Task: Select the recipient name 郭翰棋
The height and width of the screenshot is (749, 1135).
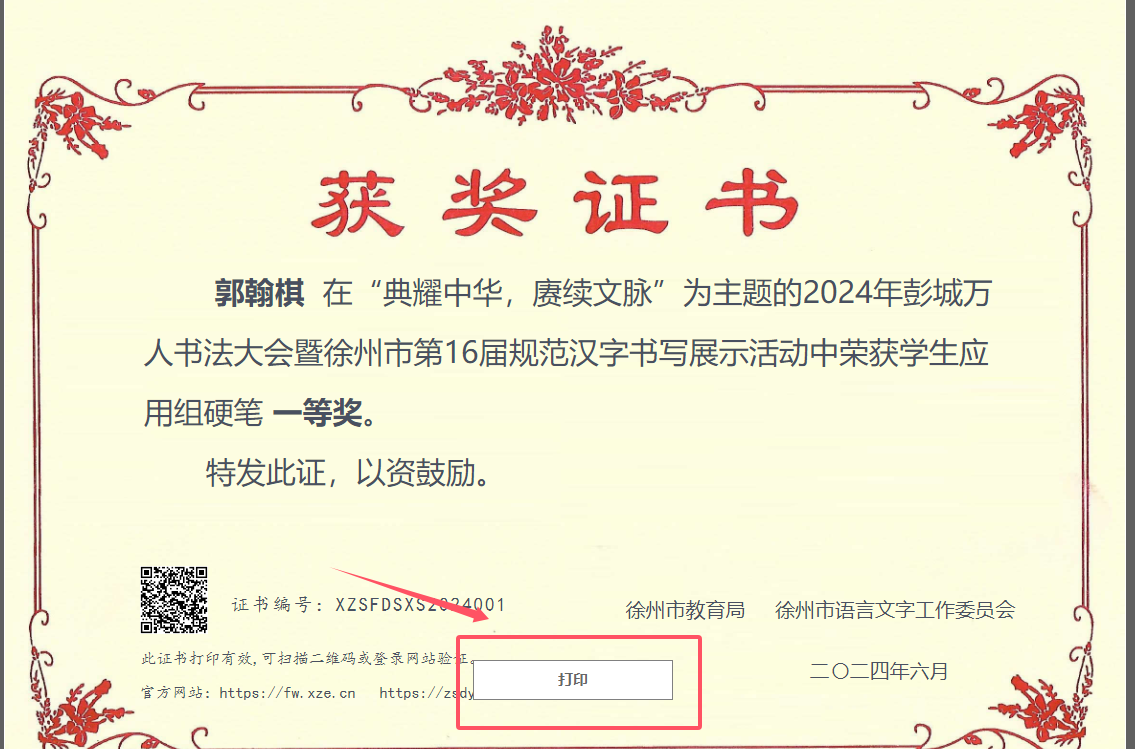Action: (x=259, y=294)
